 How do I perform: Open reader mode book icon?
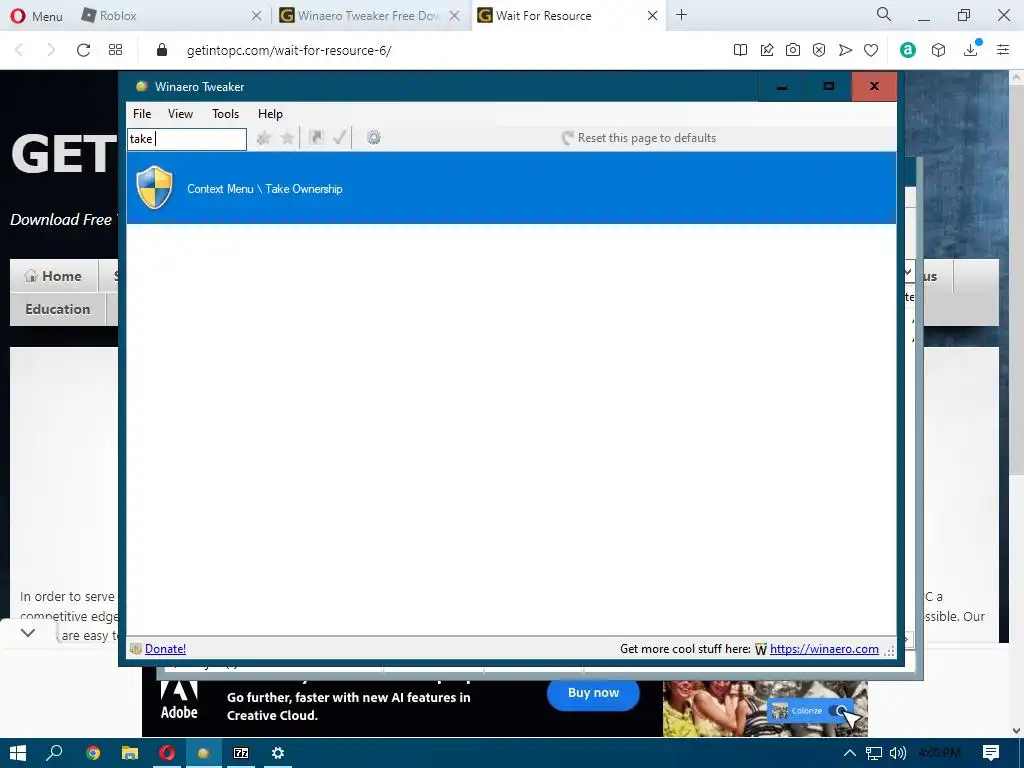pos(740,50)
